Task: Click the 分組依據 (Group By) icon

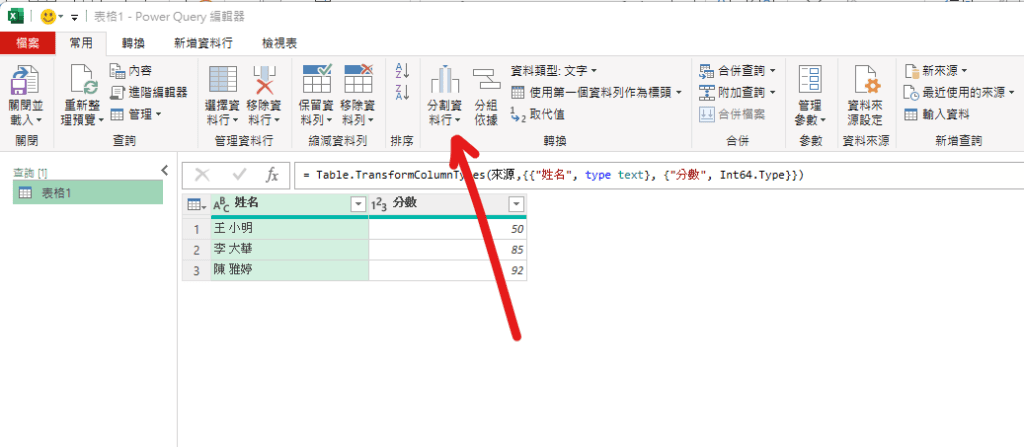Action: coord(486,80)
